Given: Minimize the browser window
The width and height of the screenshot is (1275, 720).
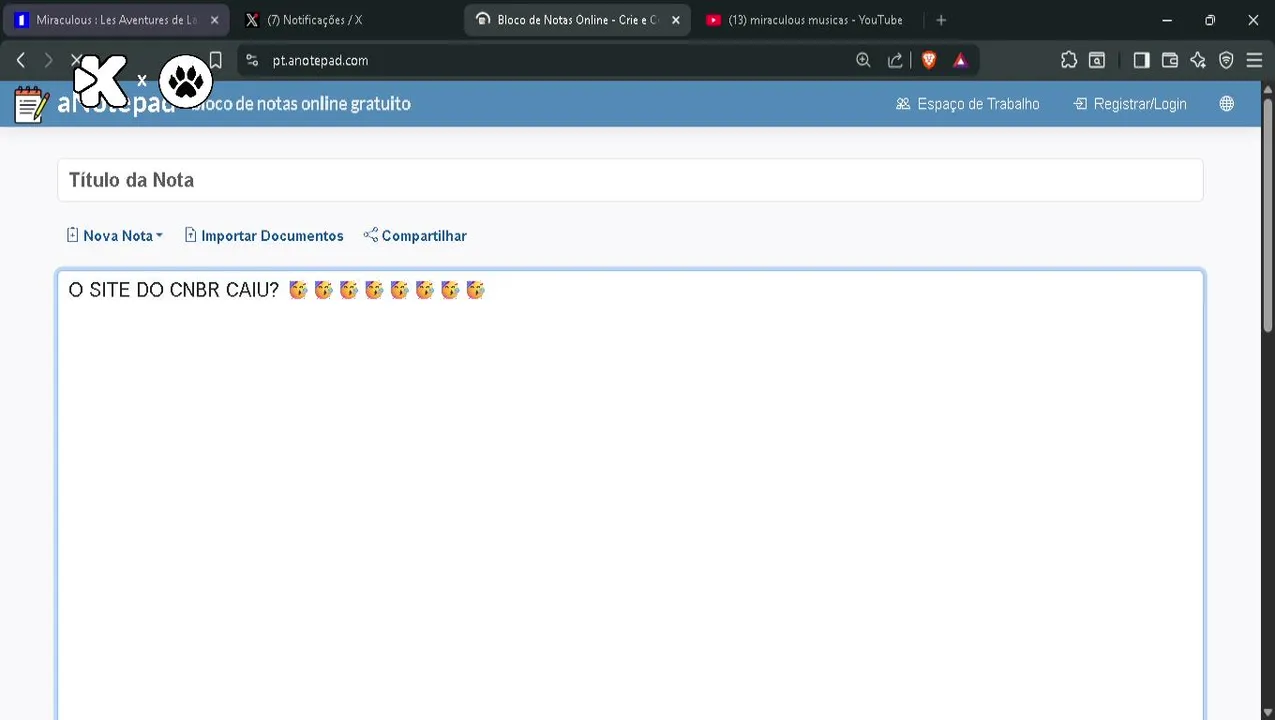Looking at the screenshot, I should click(x=1167, y=20).
